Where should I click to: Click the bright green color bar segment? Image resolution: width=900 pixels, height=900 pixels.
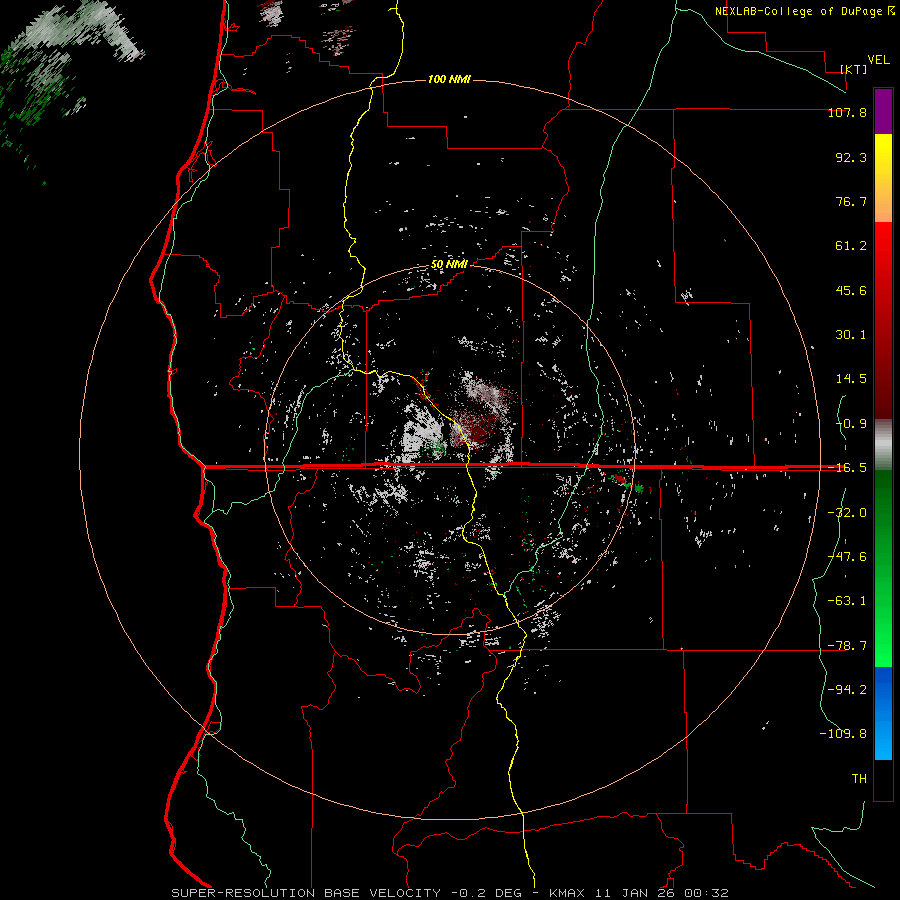(x=883, y=568)
